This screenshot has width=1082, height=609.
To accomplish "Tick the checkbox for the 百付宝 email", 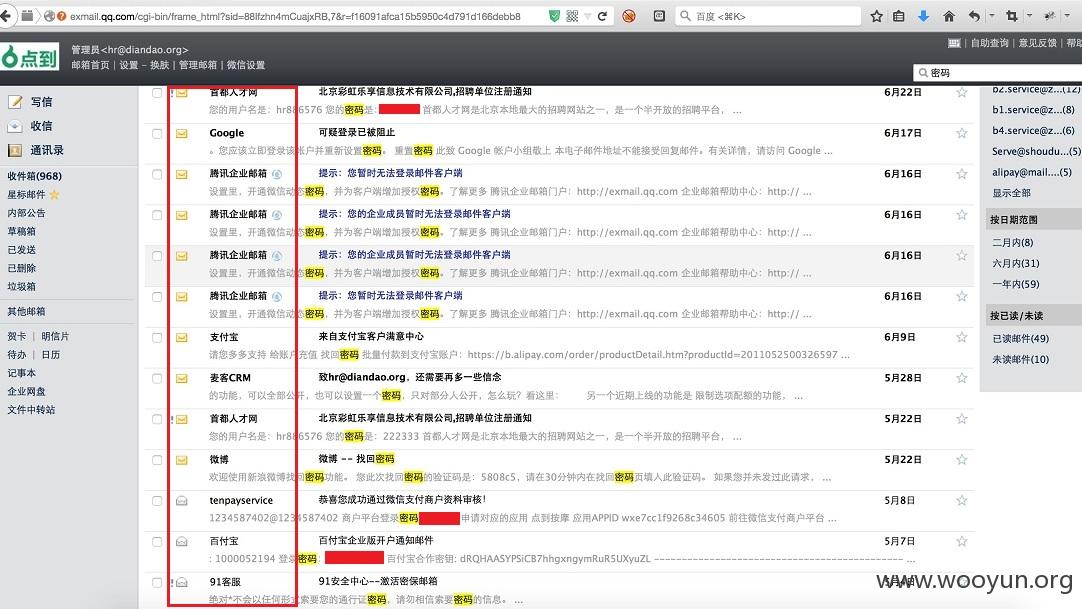I will pyautogui.click(x=157, y=542).
